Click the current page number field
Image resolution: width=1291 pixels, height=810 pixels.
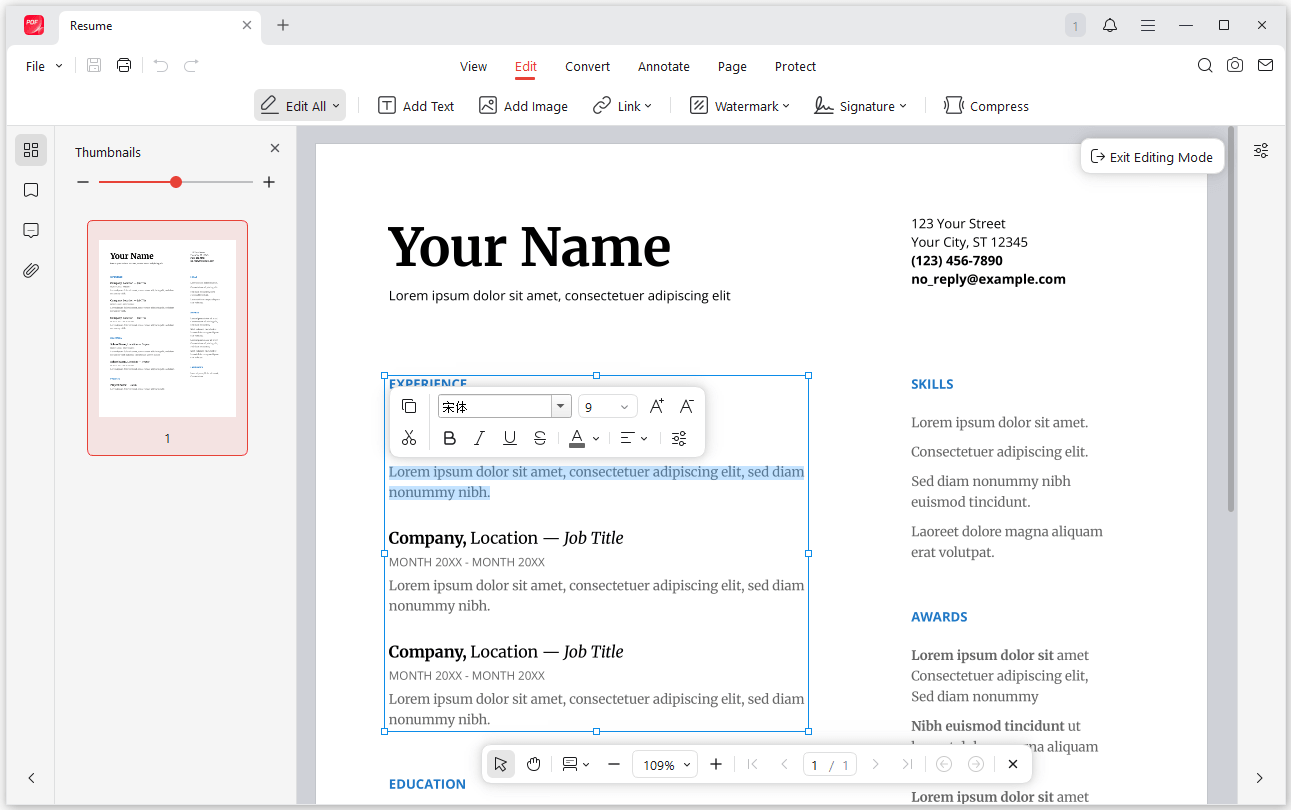tap(816, 765)
